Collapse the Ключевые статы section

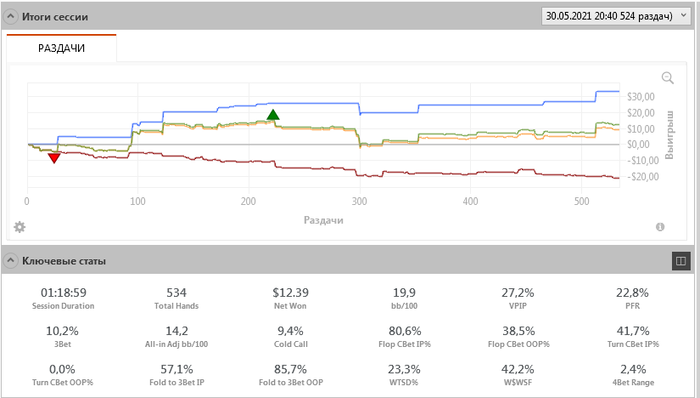pyautogui.click(x=10, y=261)
